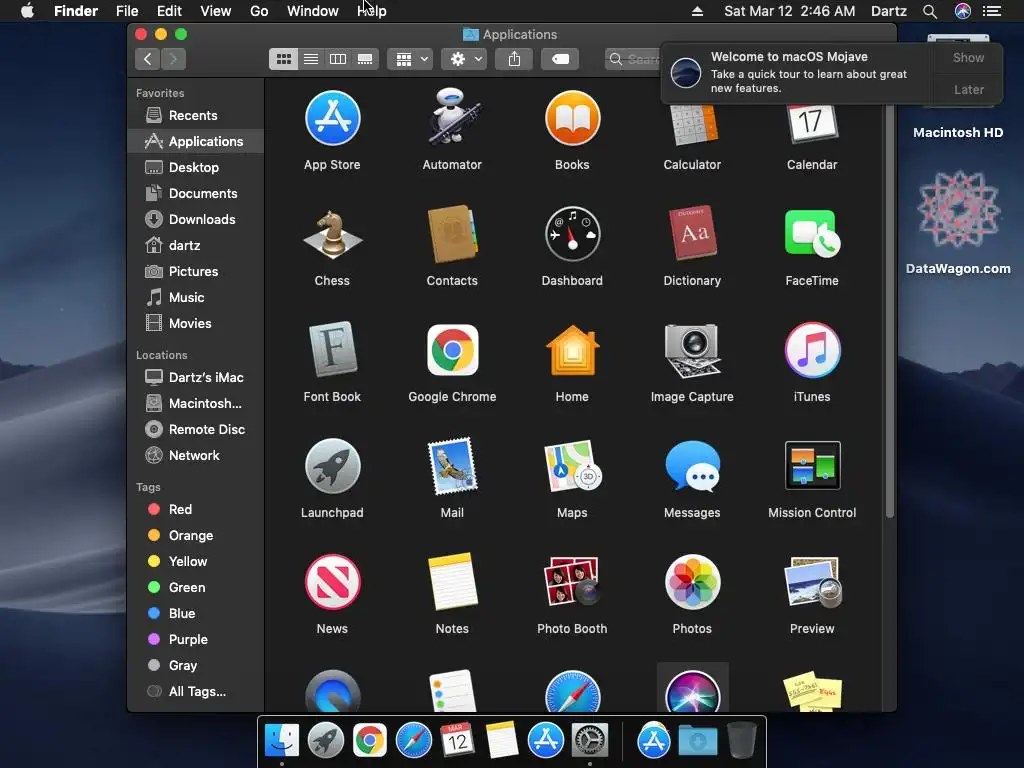
Task: Open the Action gear dropdown menu
Action: pyautogui.click(x=464, y=59)
